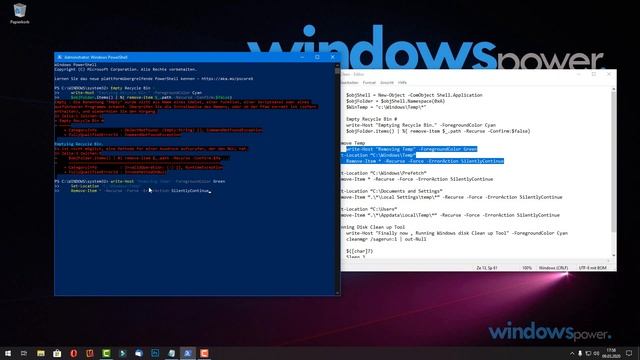Click '$([char]7)' line in Notepad
640x360 pixels.
click(359, 251)
